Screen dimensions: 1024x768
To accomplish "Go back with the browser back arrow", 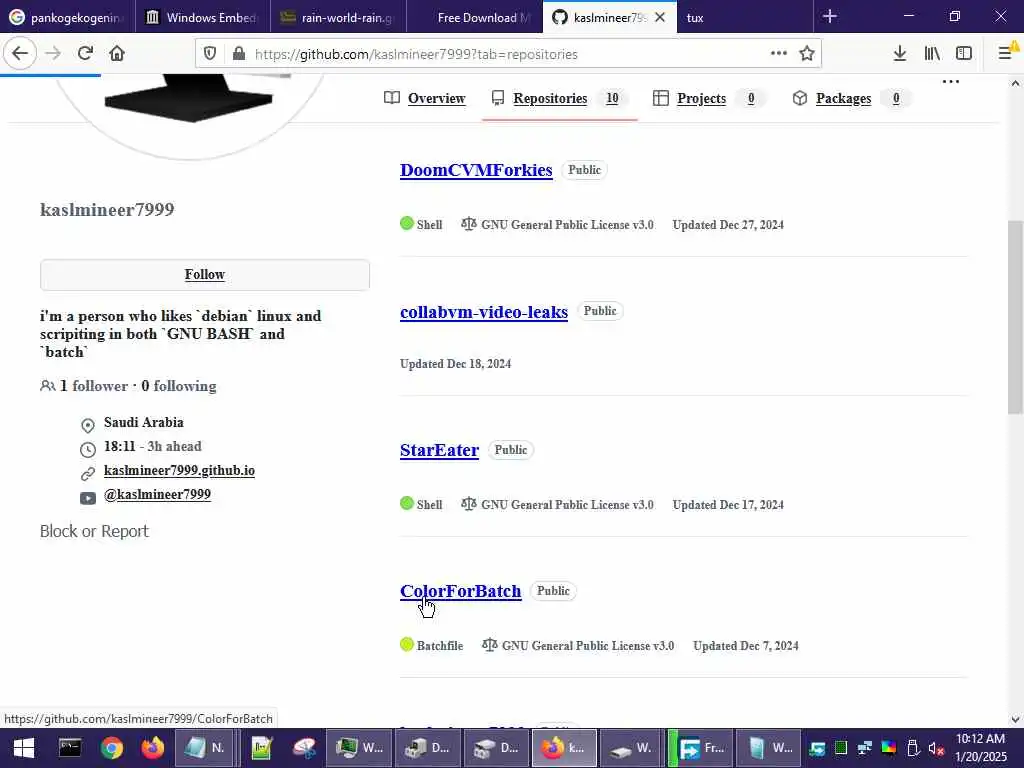I will (20, 54).
